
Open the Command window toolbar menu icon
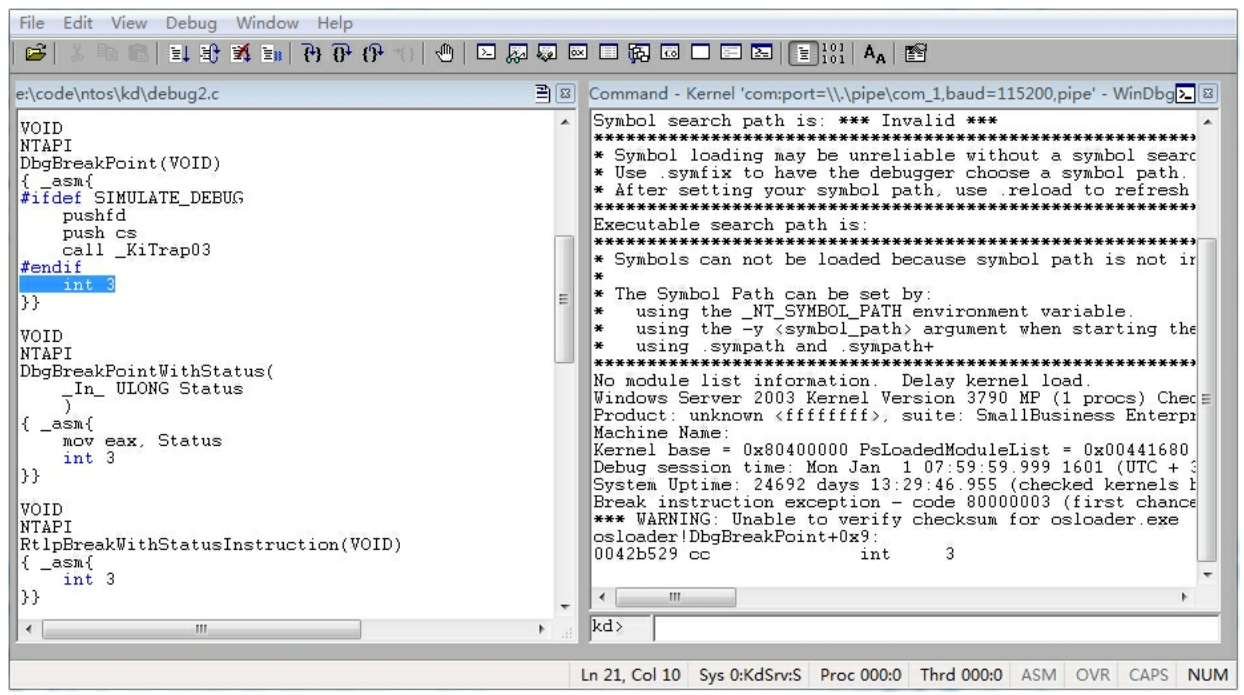click(x=1186, y=94)
